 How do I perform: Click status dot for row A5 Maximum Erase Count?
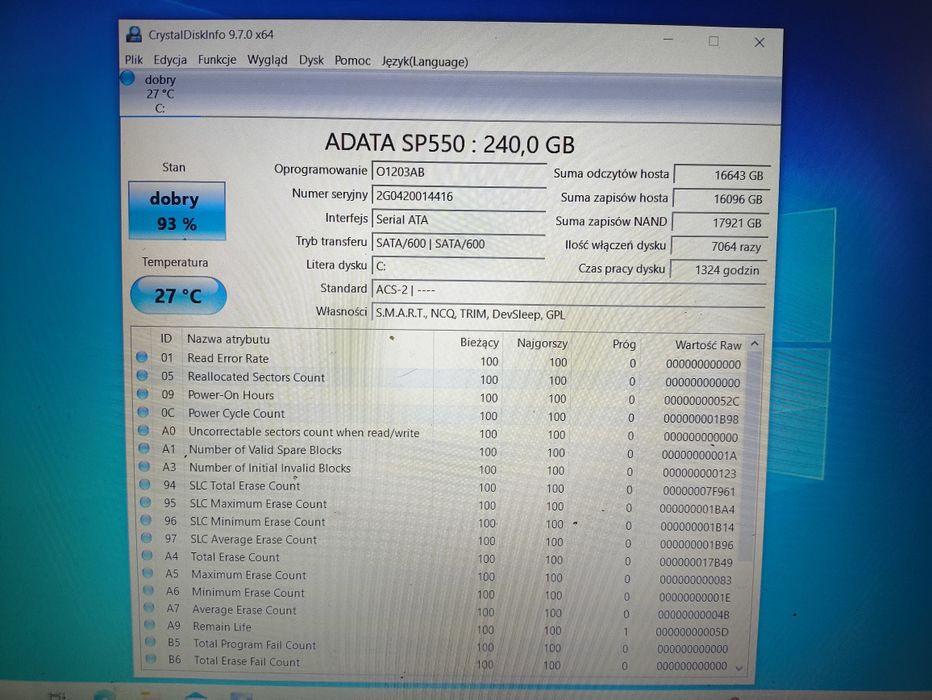[x=148, y=573]
